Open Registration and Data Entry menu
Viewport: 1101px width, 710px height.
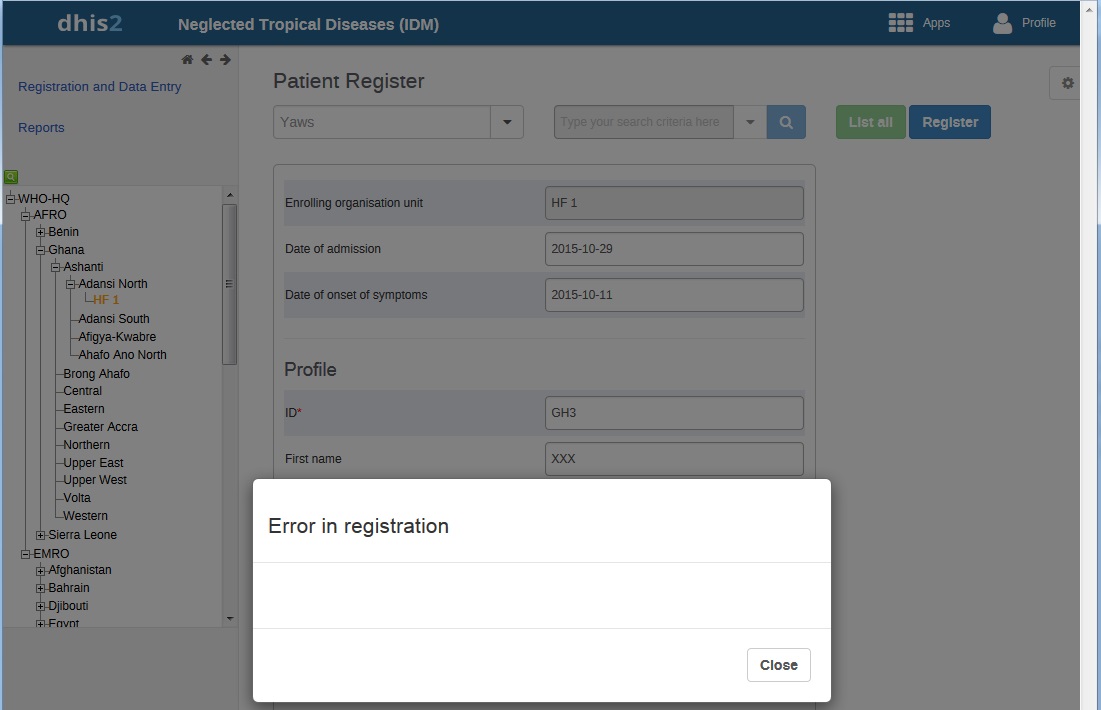pos(100,87)
